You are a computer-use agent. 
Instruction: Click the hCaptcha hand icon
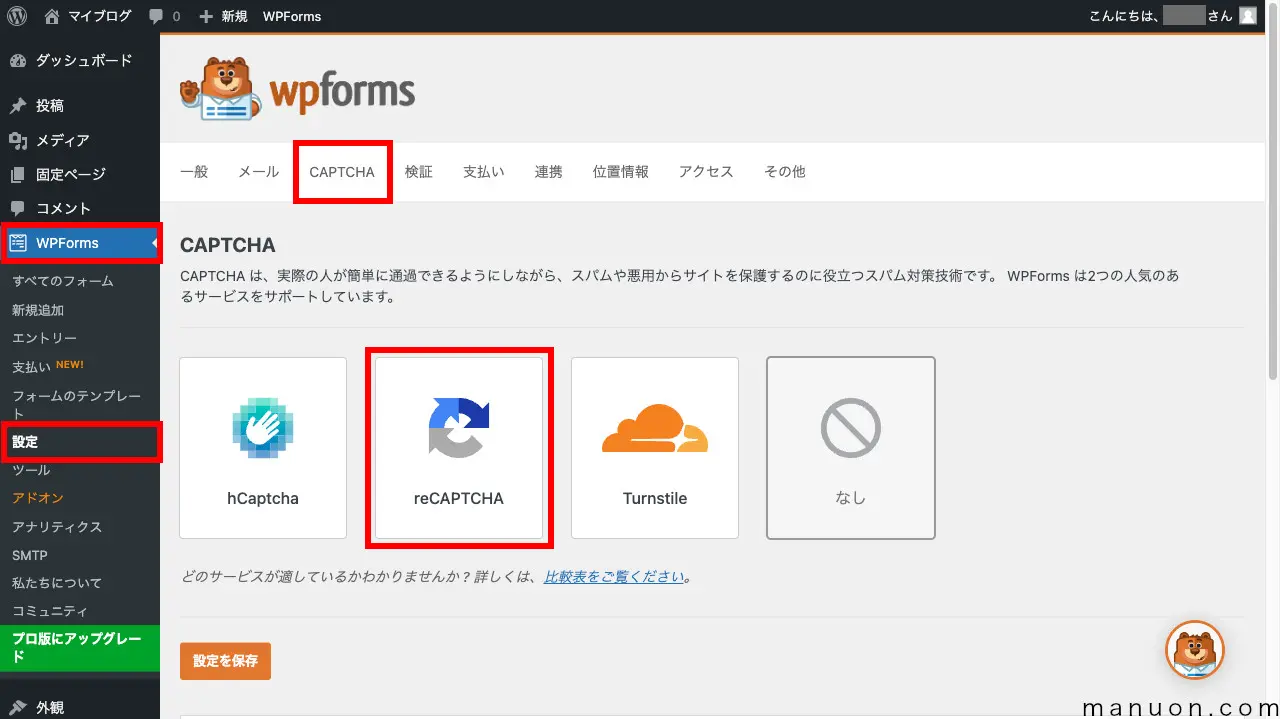pos(262,427)
